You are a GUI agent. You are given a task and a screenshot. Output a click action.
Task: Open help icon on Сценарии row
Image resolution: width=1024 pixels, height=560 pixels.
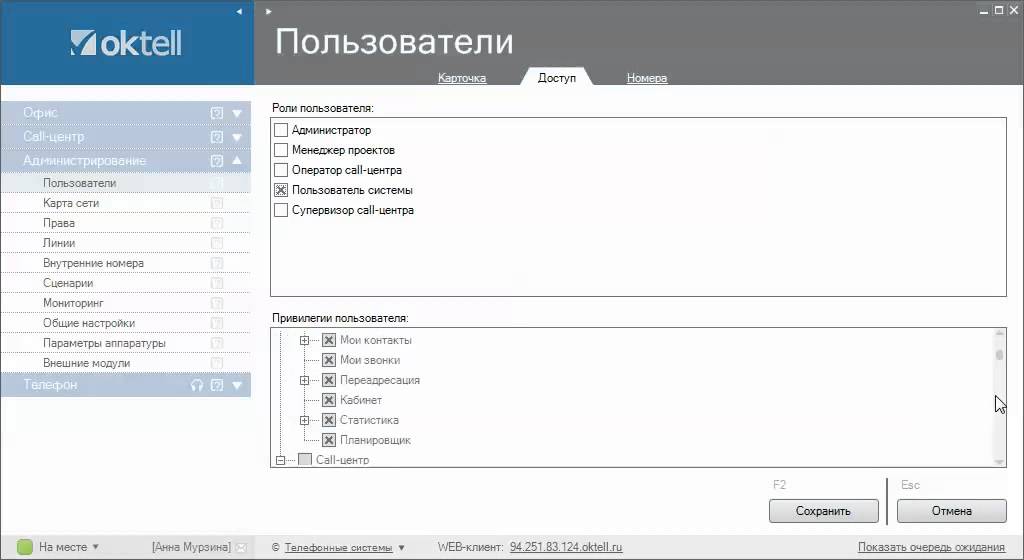point(217,283)
